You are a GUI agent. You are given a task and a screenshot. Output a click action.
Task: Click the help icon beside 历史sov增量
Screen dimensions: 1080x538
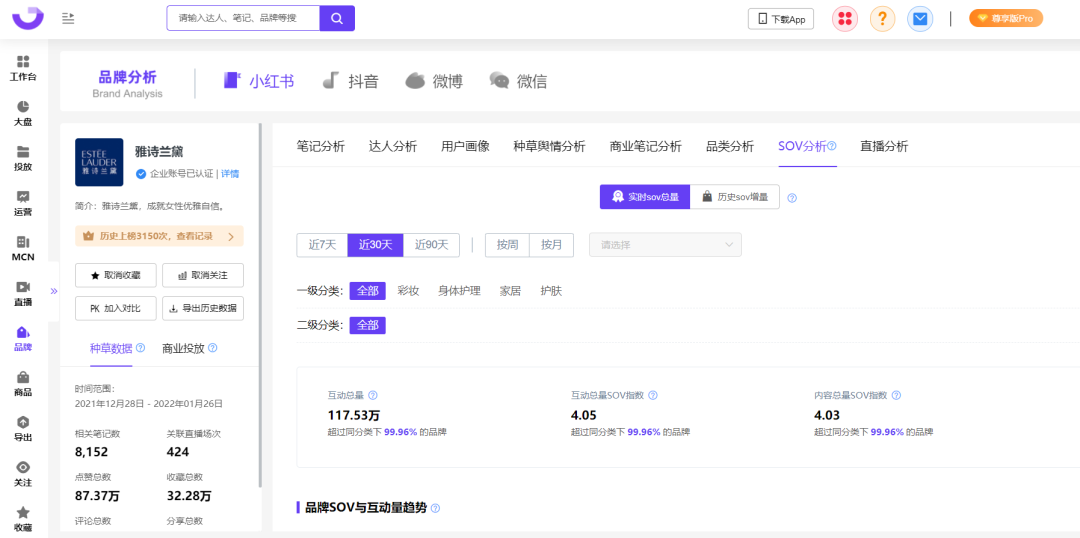point(792,198)
